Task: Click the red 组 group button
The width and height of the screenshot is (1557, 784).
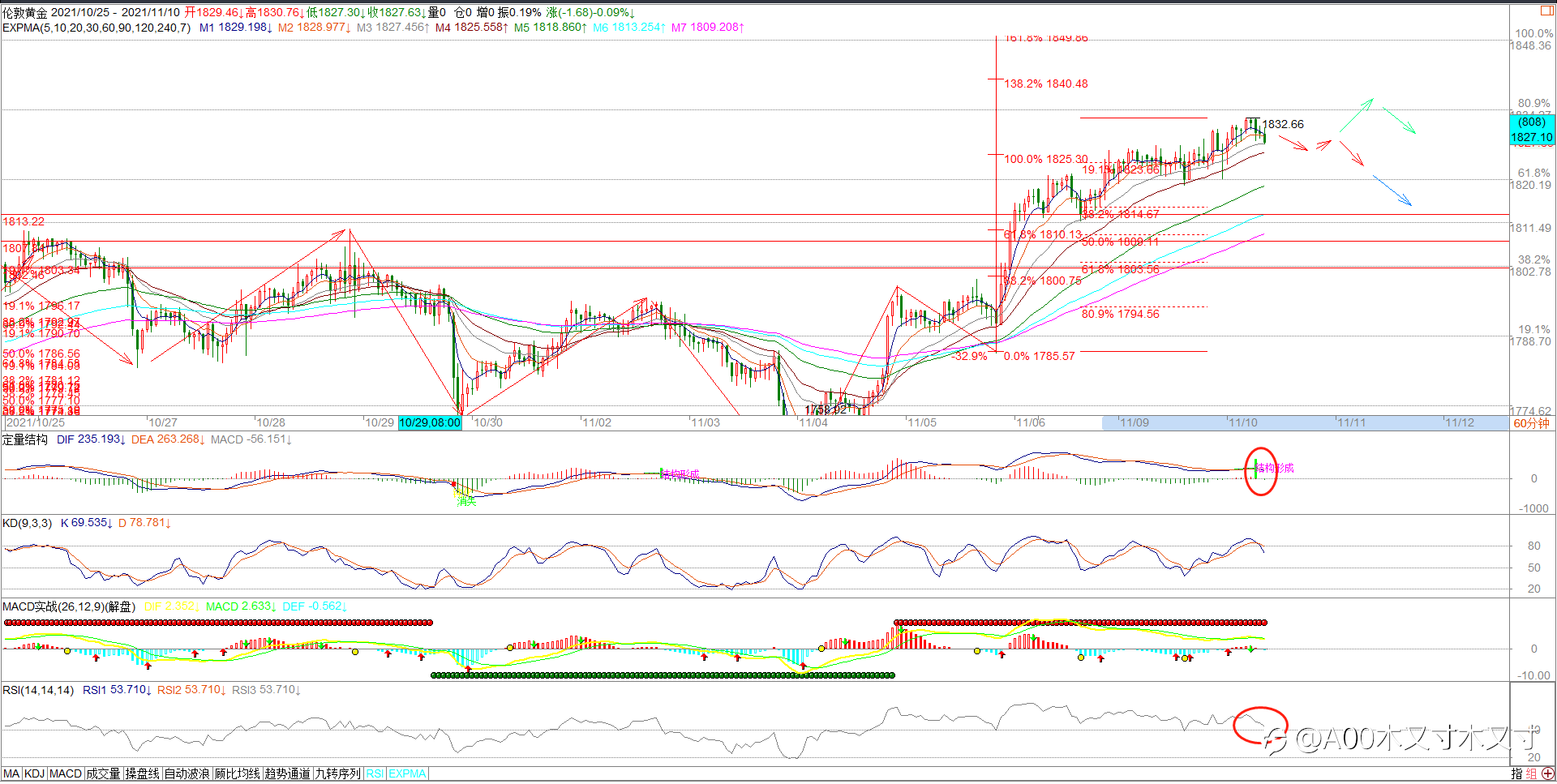Action: (x=1532, y=774)
